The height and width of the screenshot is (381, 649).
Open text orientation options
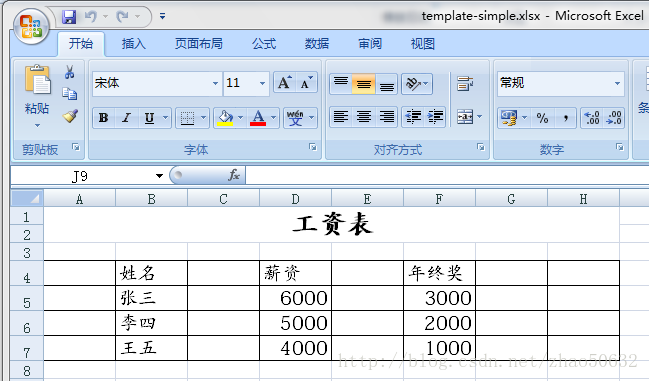pyautogui.click(x=417, y=84)
